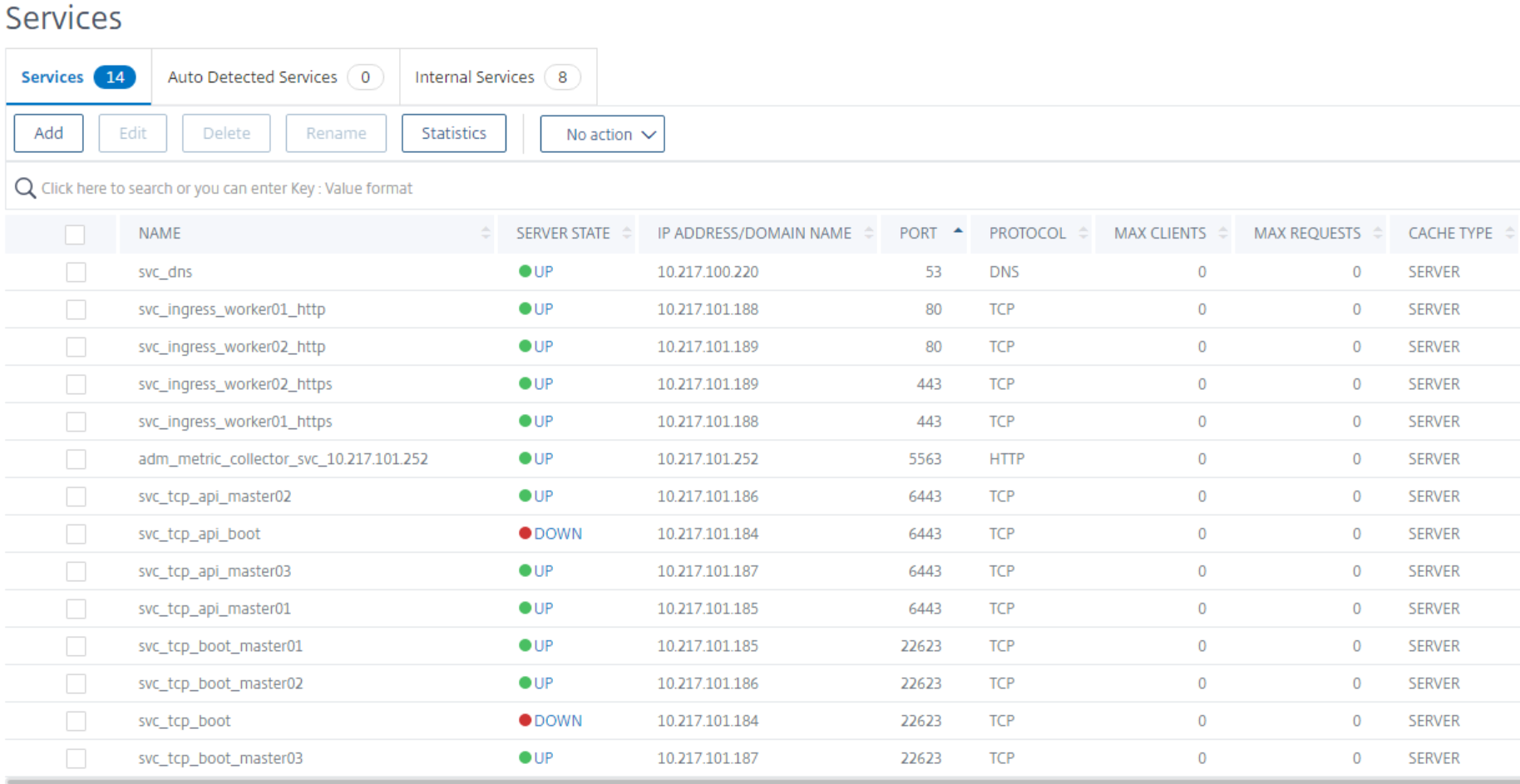Click the SERVER STATE sort arrows
This screenshot has width=1520, height=784.
(627, 234)
